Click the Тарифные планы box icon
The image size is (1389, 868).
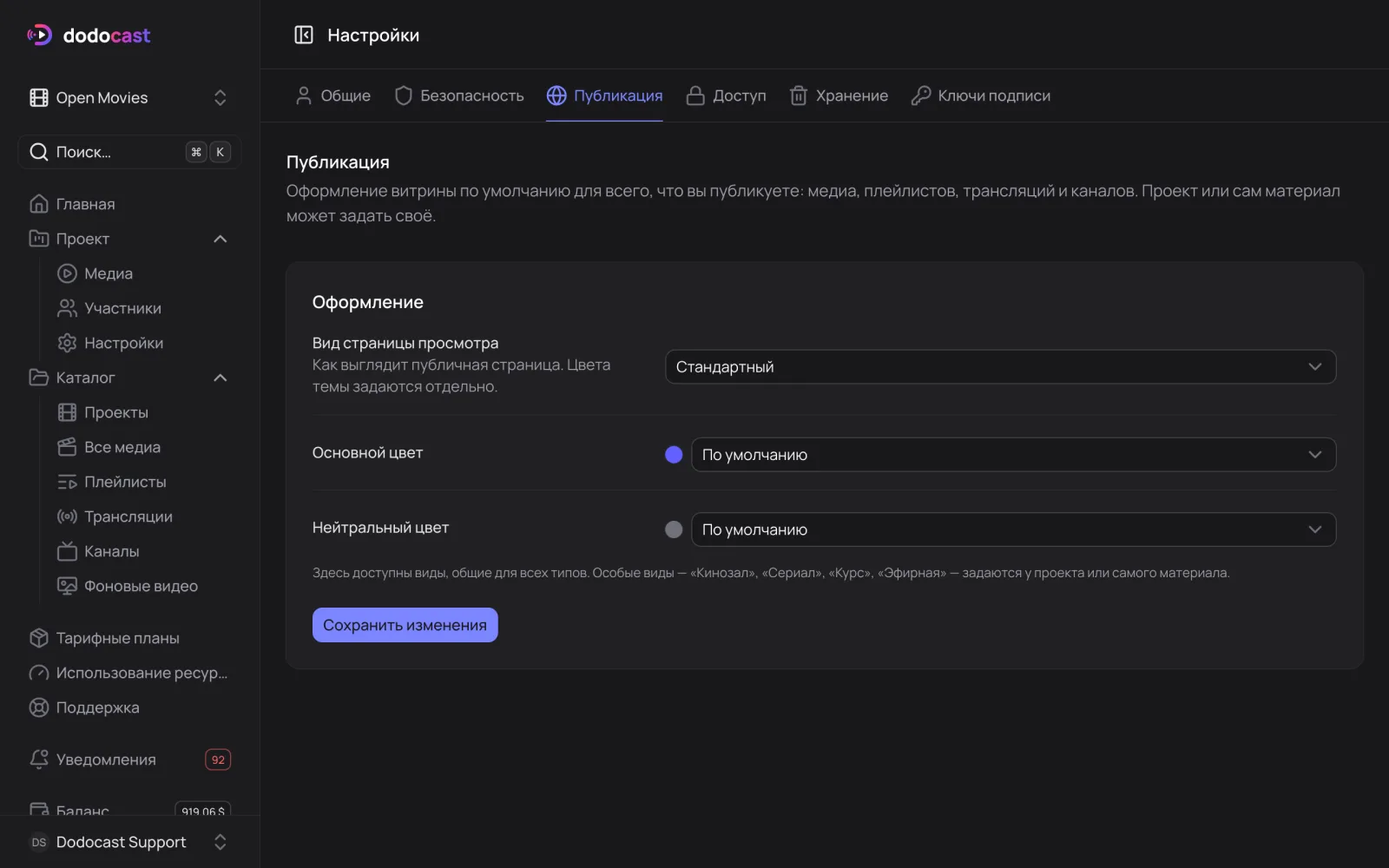(39, 638)
